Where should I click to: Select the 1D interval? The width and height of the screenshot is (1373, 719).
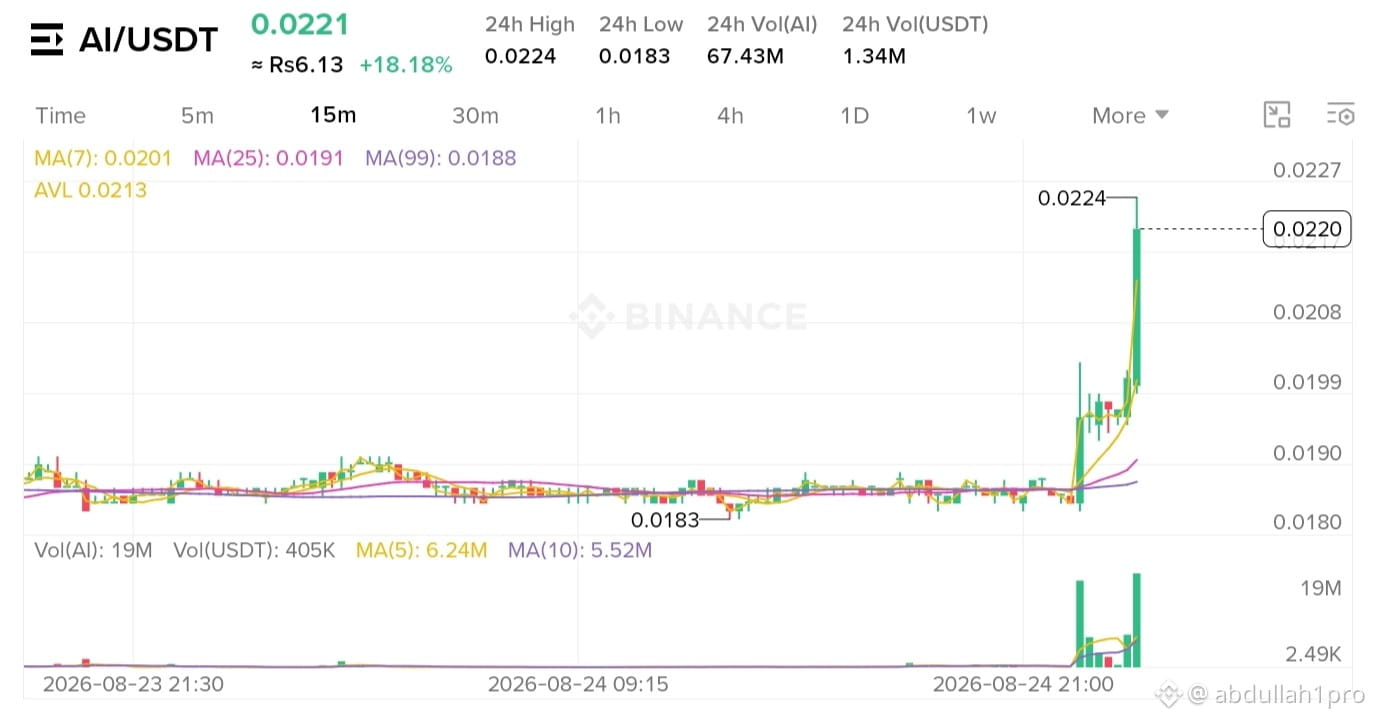(854, 115)
